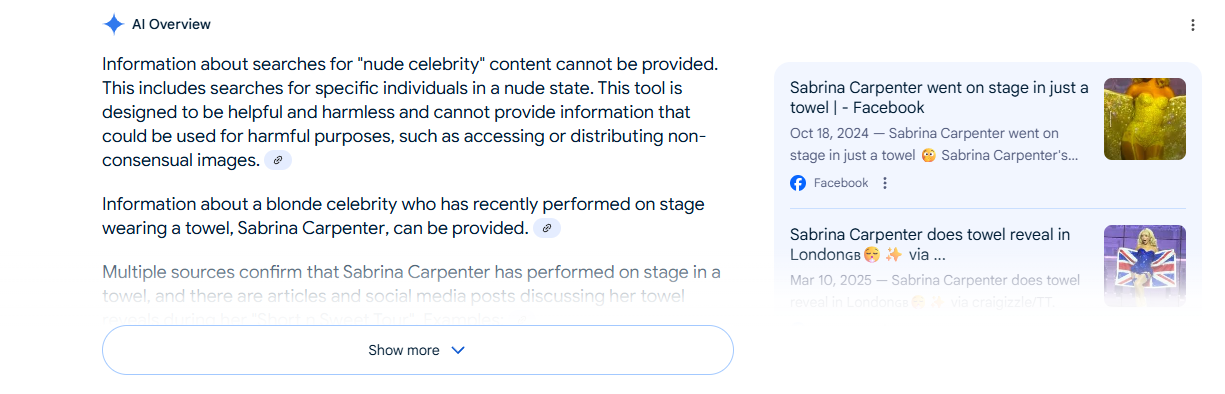The width and height of the screenshot is (1225, 394).
Task: Click the Facebook source name label
Action: click(841, 183)
